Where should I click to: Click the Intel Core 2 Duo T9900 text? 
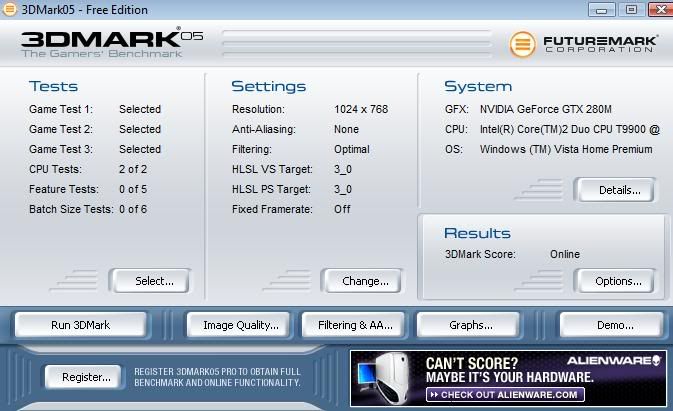click(570, 129)
